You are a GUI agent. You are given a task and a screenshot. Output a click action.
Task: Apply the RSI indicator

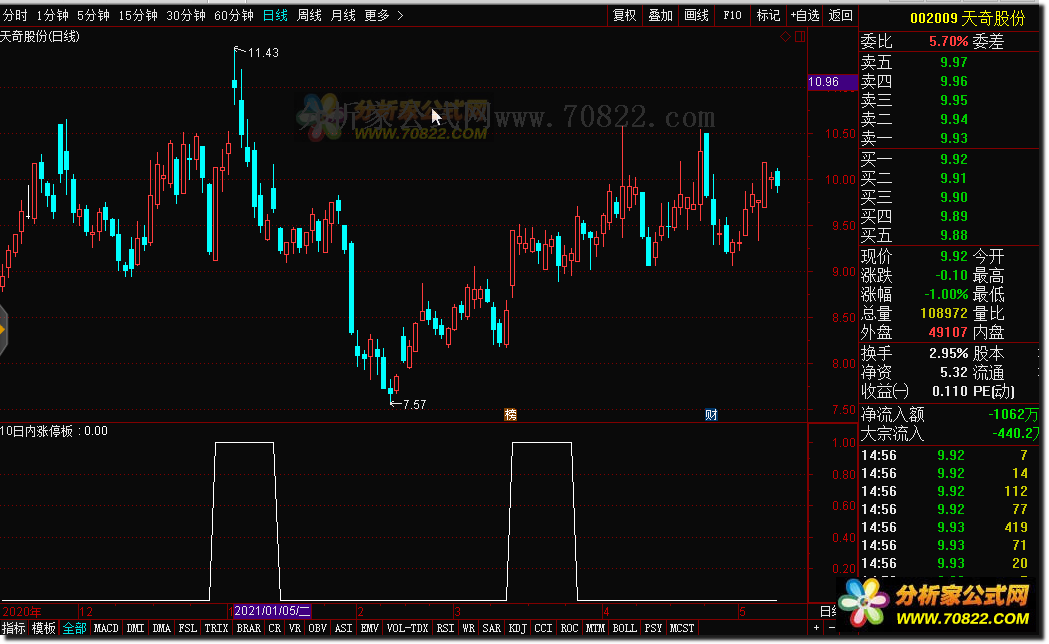[445, 628]
